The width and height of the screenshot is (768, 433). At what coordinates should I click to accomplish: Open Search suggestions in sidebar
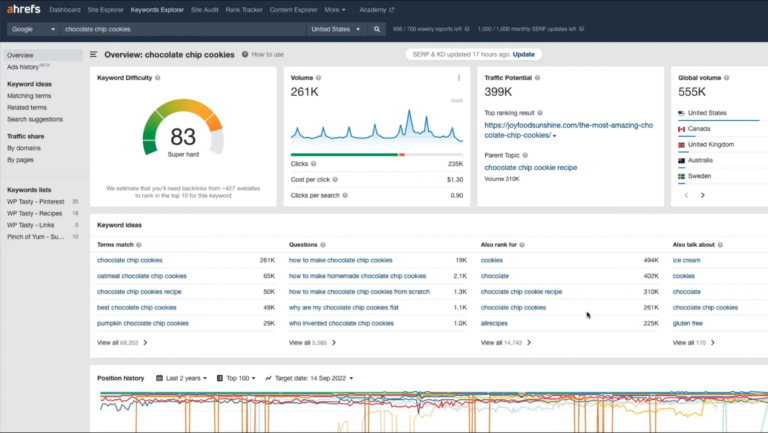click(35, 120)
